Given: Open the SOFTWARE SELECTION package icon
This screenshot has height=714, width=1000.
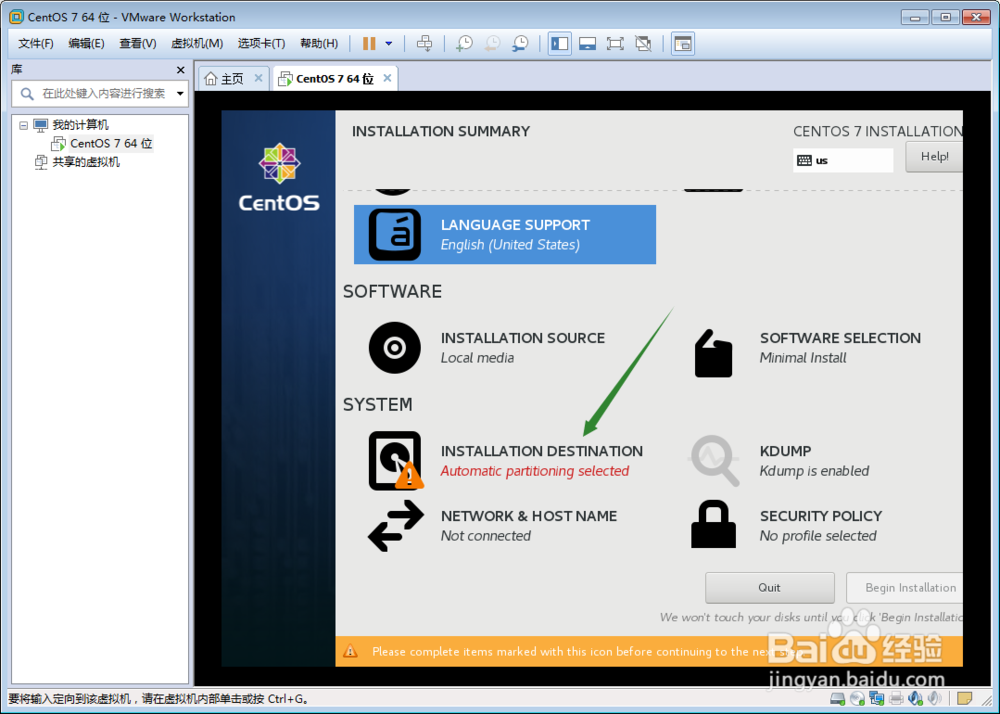Looking at the screenshot, I should 713,353.
